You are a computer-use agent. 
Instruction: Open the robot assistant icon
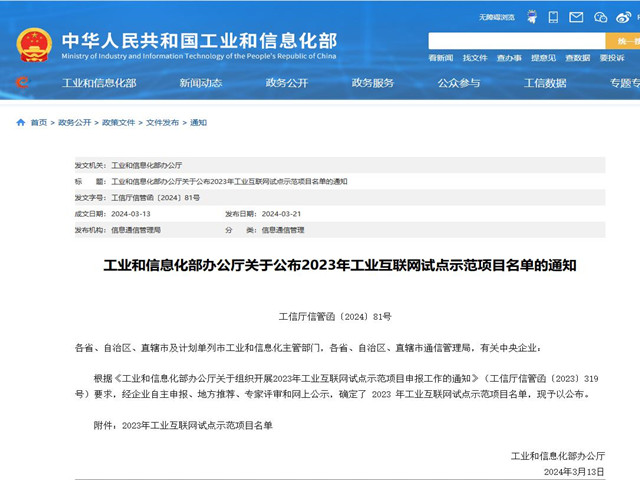click(x=531, y=17)
